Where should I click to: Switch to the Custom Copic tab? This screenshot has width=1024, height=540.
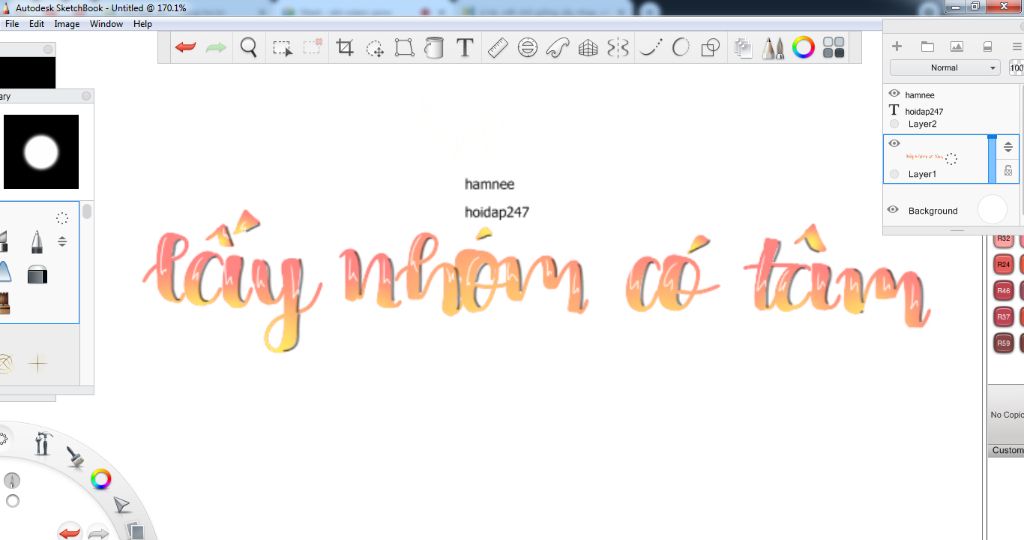1007,450
